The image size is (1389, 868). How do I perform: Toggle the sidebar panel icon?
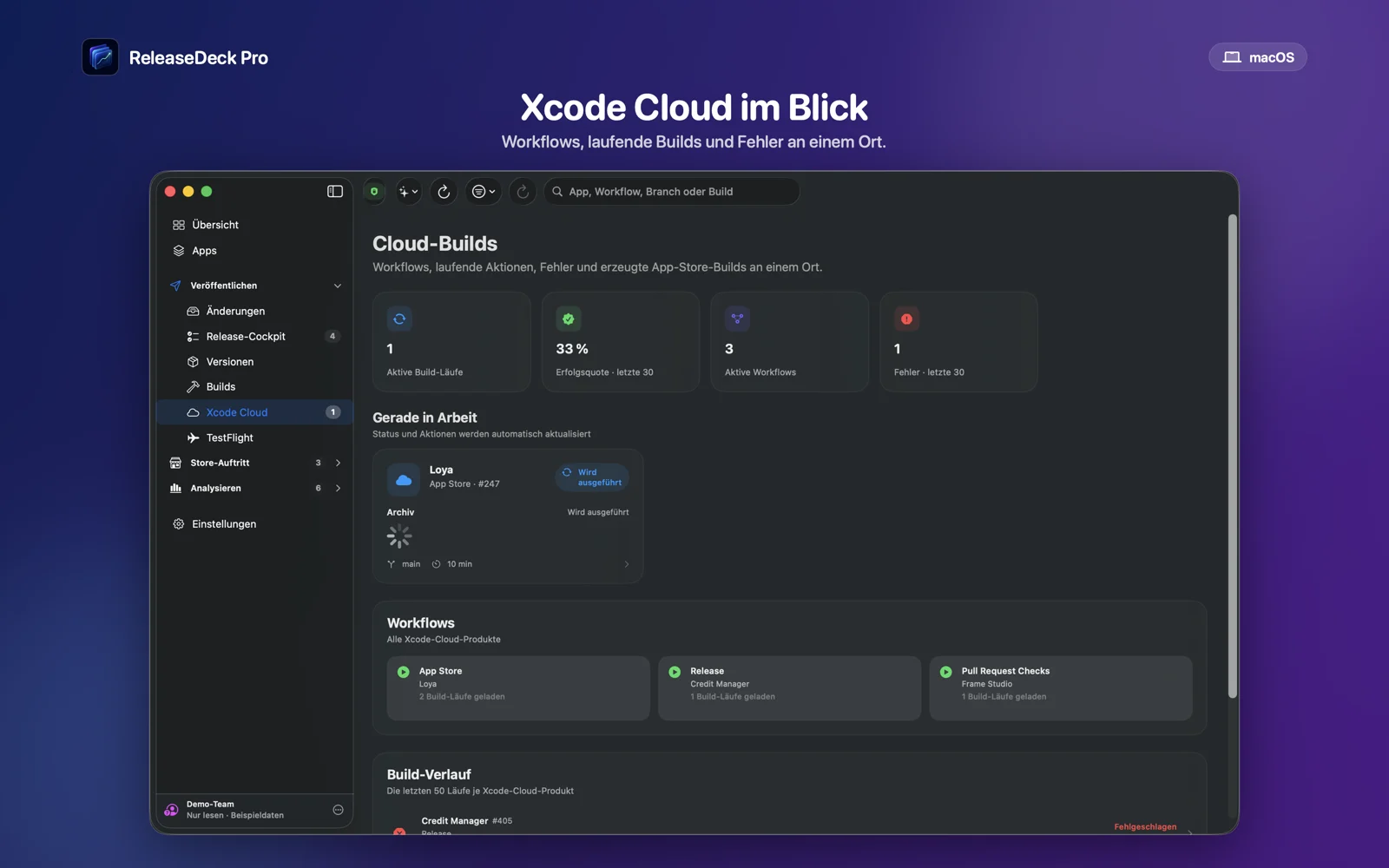335,191
